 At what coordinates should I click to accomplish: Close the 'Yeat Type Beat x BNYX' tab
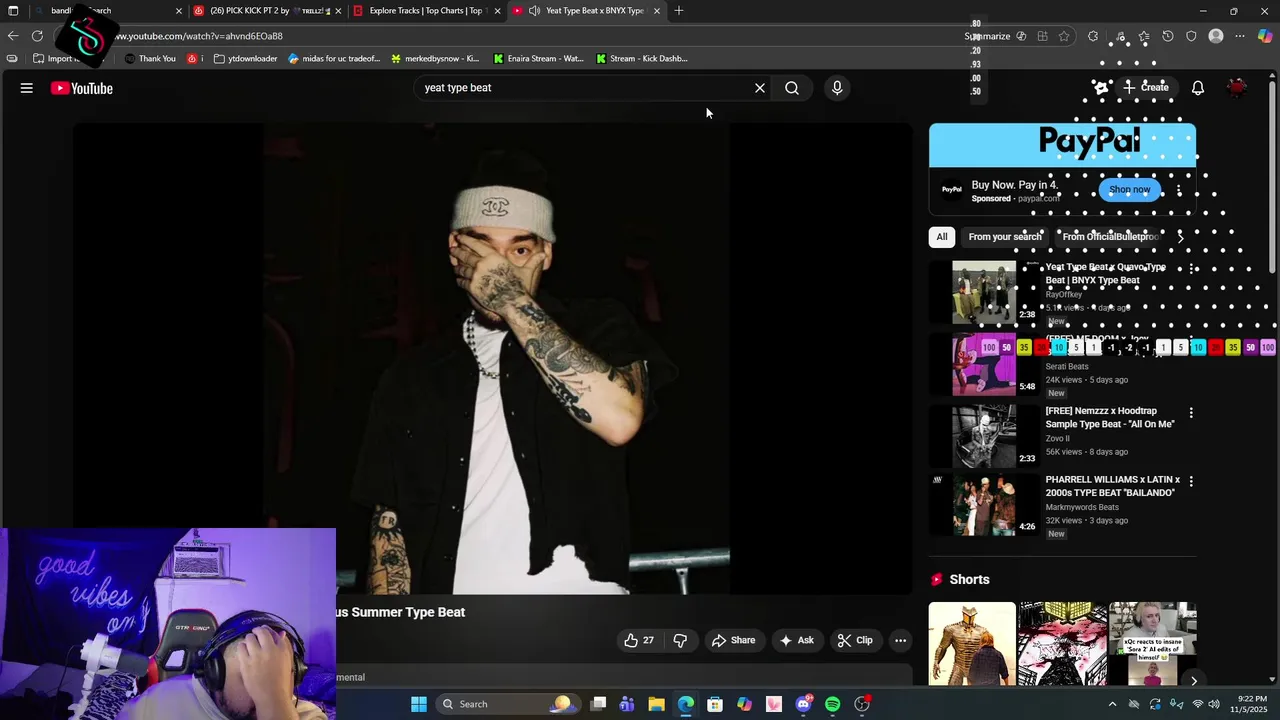point(657,11)
